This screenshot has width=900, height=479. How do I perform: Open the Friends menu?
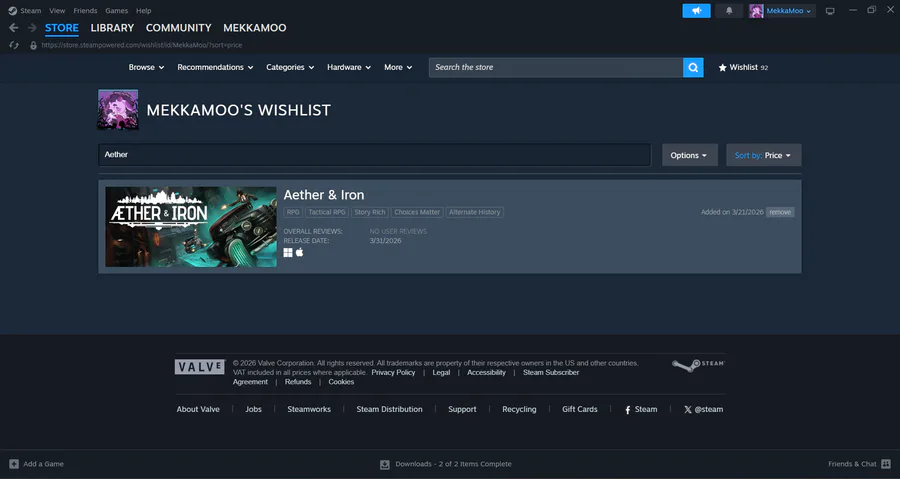pos(85,11)
